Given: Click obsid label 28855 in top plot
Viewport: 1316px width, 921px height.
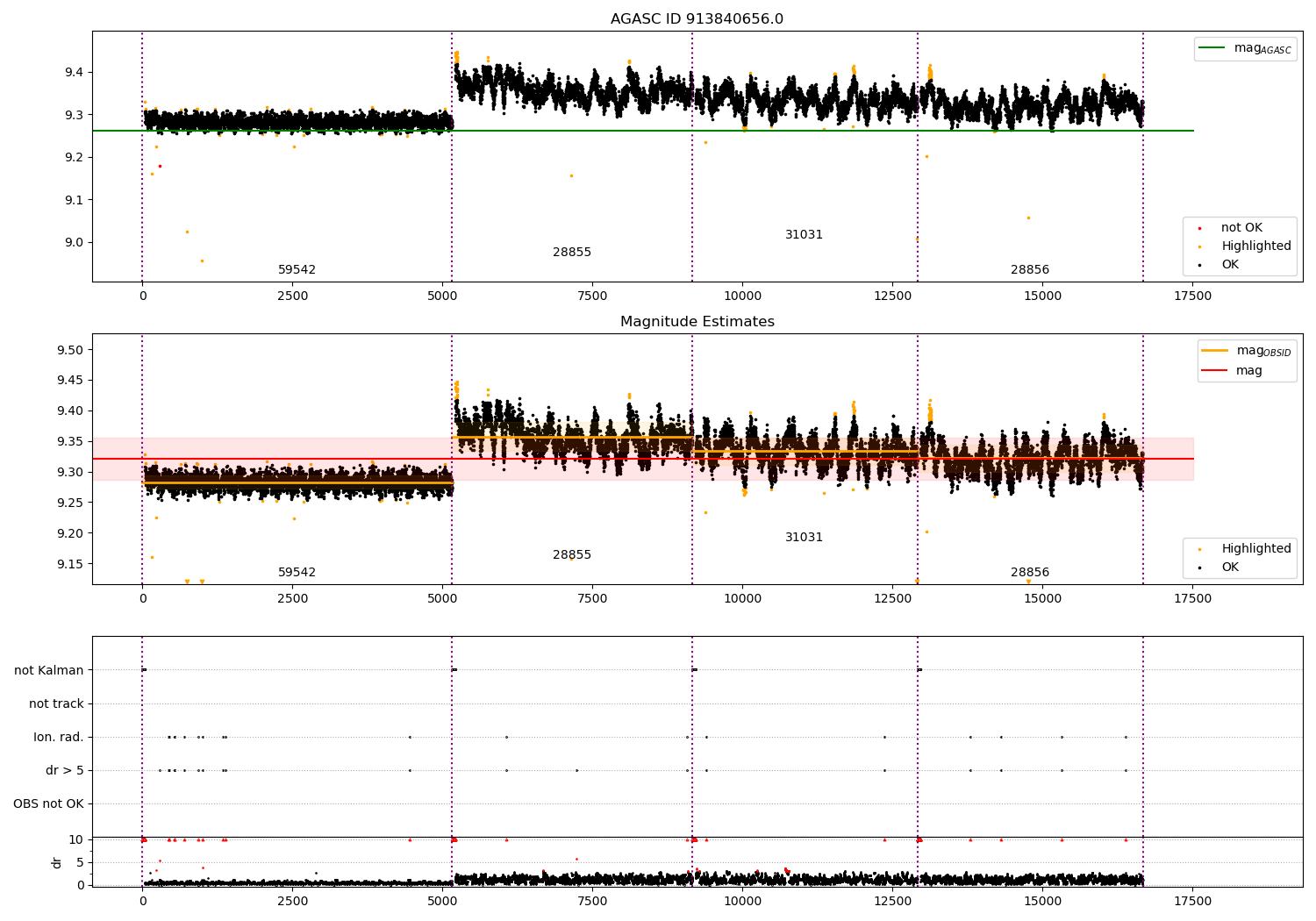Looking at the screenshot, I should tap(572, 253).
